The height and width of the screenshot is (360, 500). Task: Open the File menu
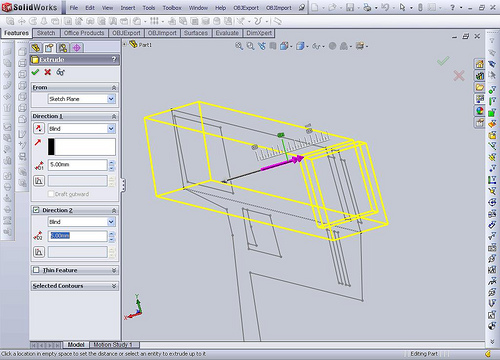[74, 7]
